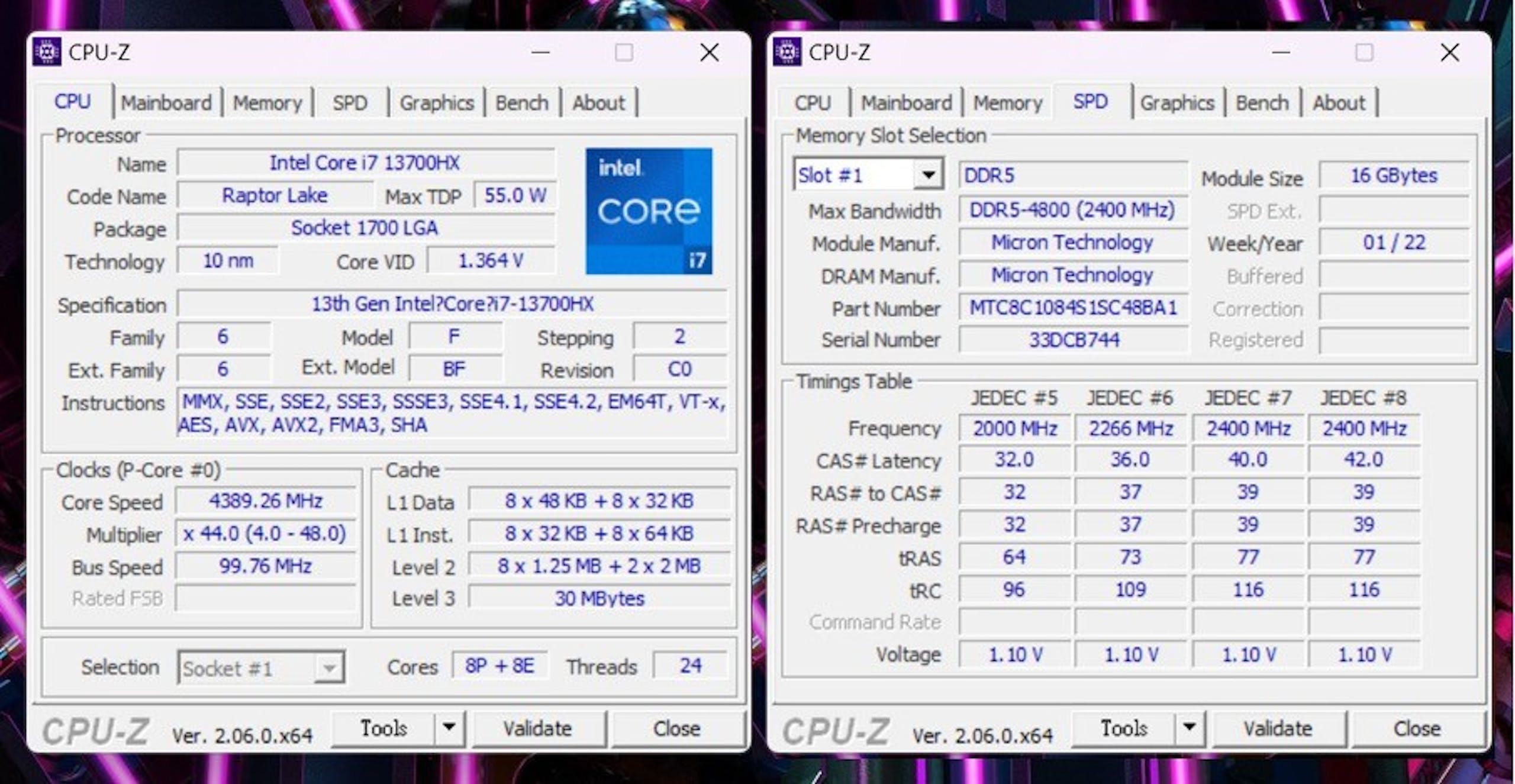Click JEDEC #6 frequency 2266 MHz
This screenshot has width=1515, height=784.
[1131, 428]
